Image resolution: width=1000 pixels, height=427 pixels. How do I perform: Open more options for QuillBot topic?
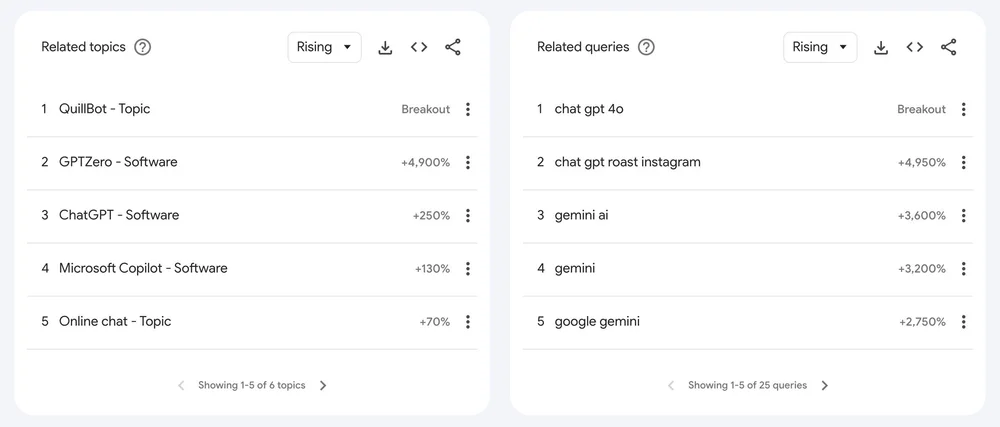[x=467, y=109]
